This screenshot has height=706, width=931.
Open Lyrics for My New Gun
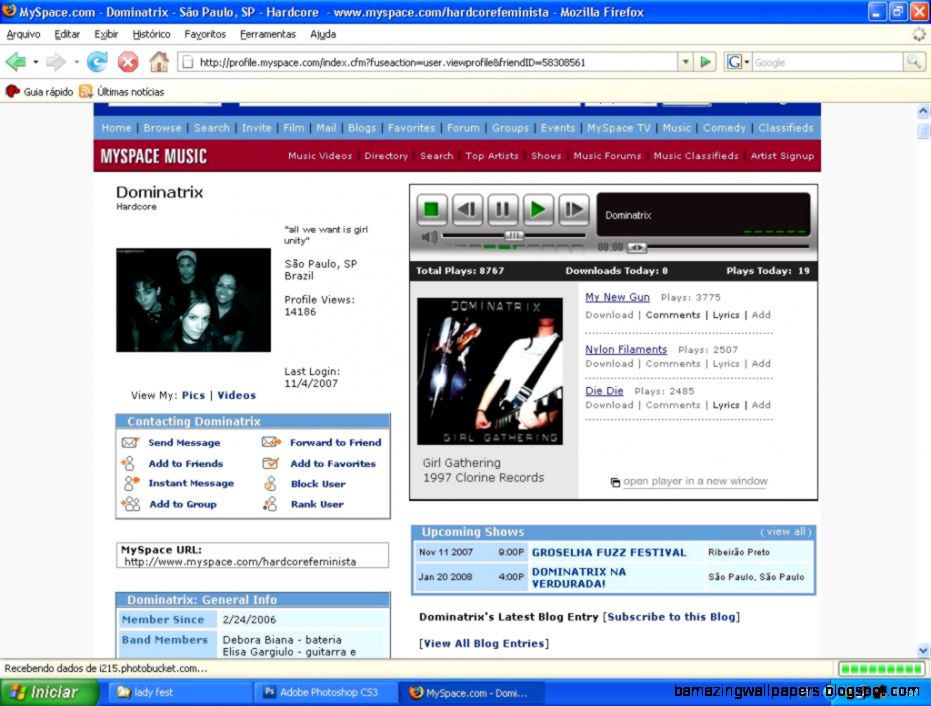pos(726,315)
